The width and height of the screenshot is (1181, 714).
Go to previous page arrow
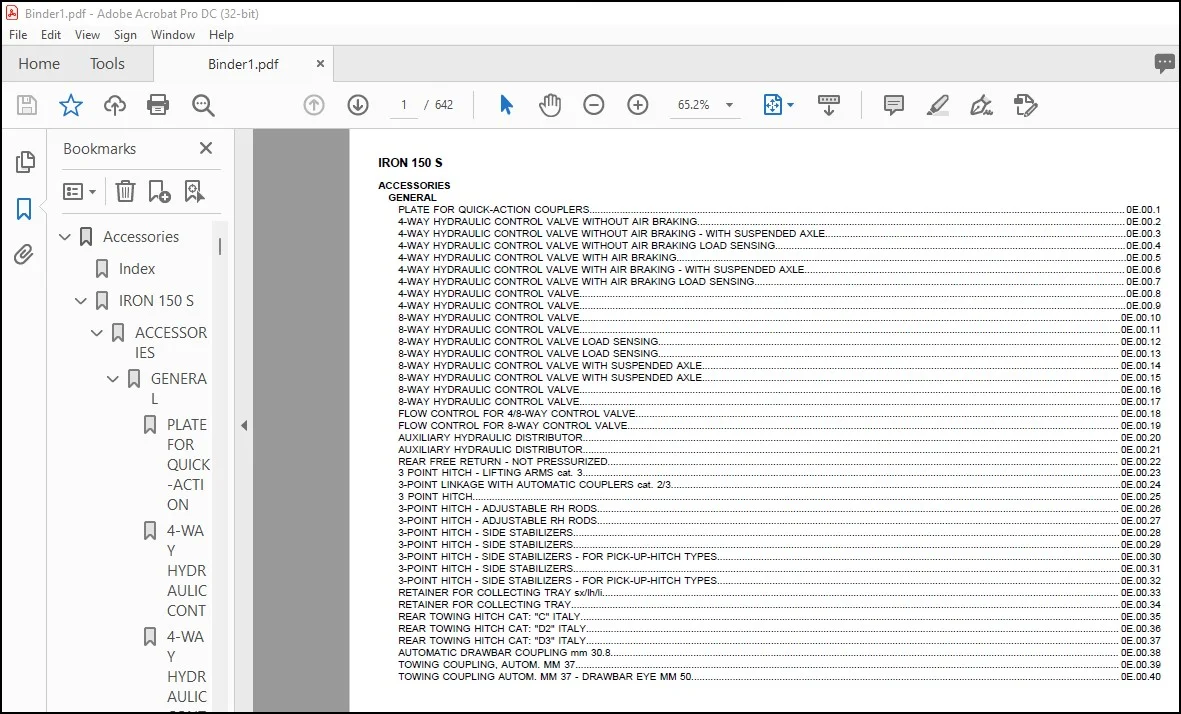(314, 105)
